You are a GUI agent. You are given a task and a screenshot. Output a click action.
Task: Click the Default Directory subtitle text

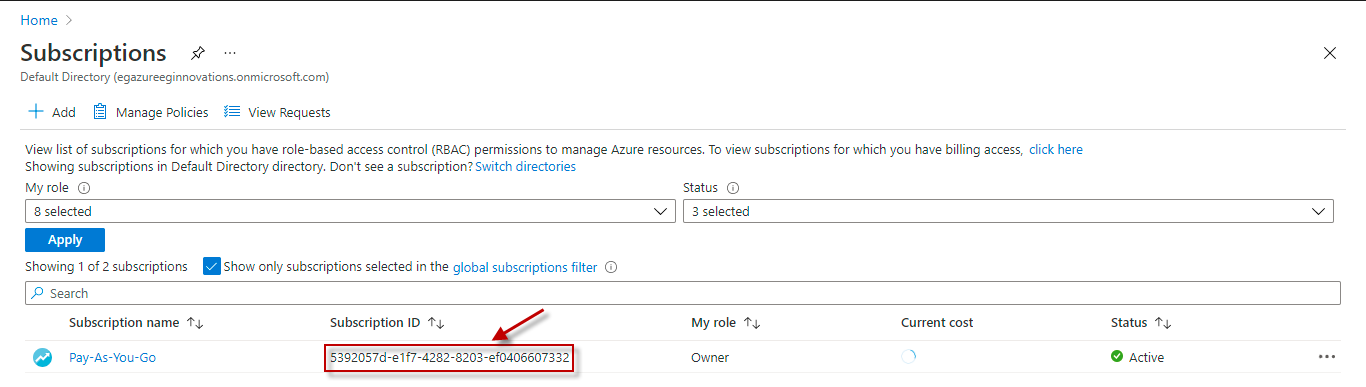click(x=174, y=76)
